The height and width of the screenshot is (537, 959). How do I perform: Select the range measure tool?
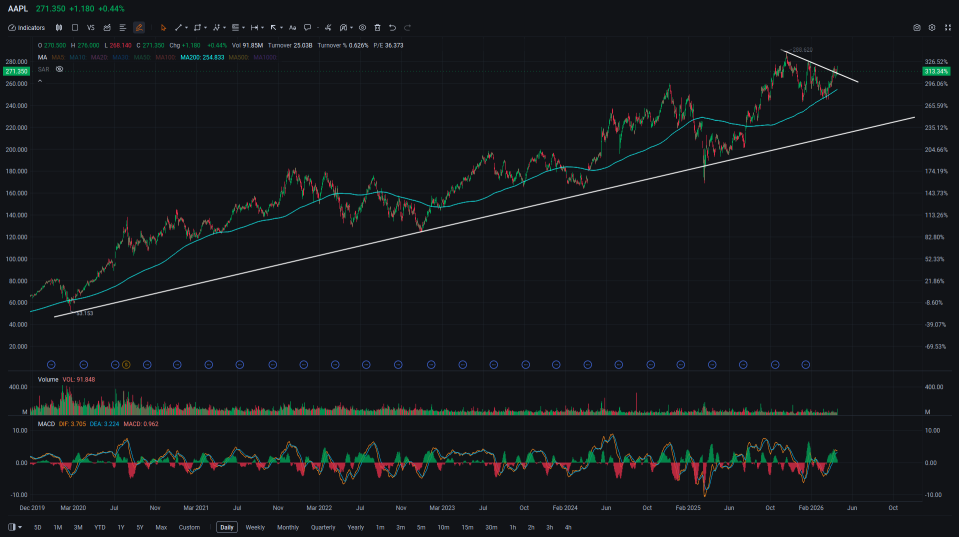(254, 28)
